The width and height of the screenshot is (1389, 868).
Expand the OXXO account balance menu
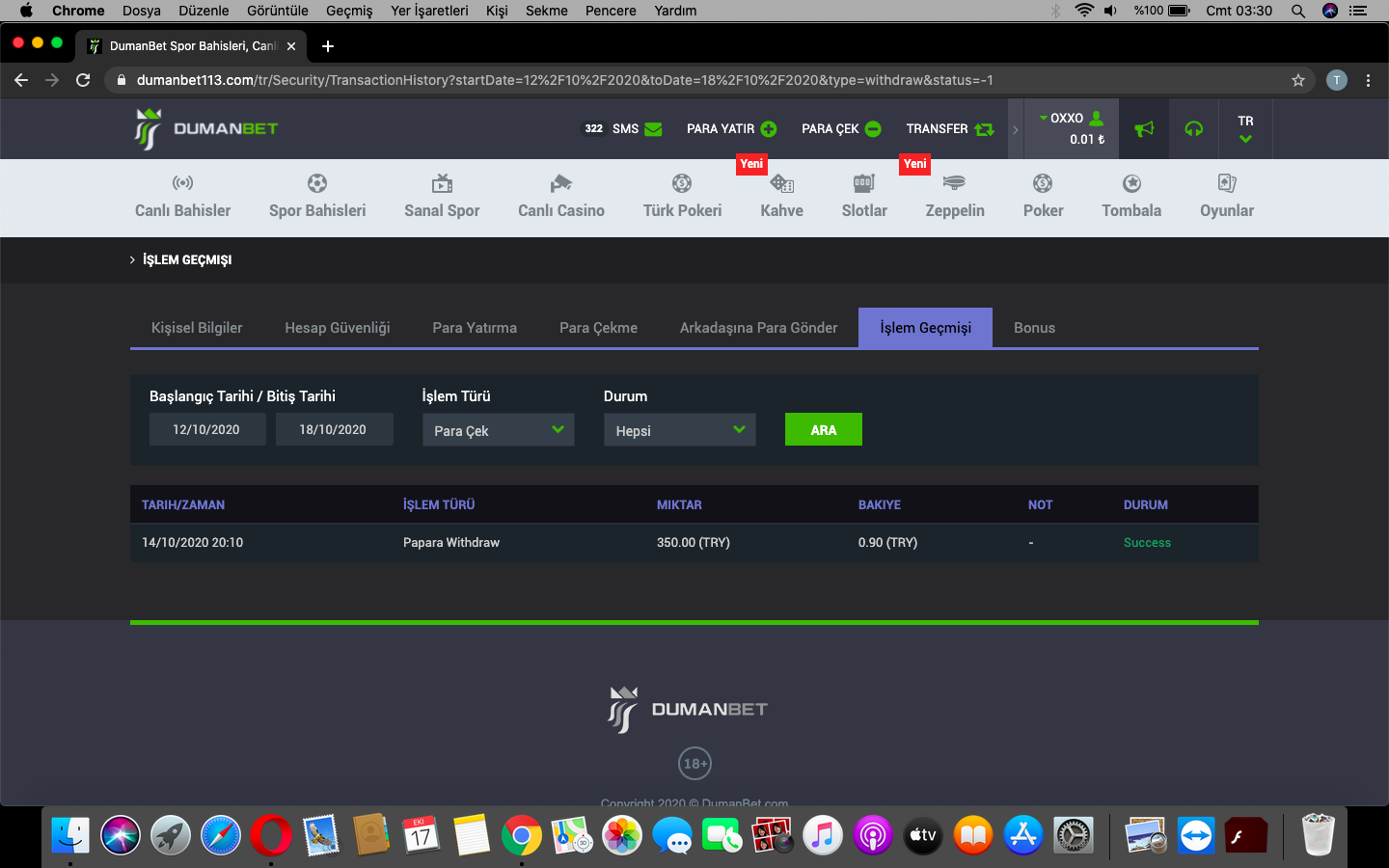coord(1072,128)
